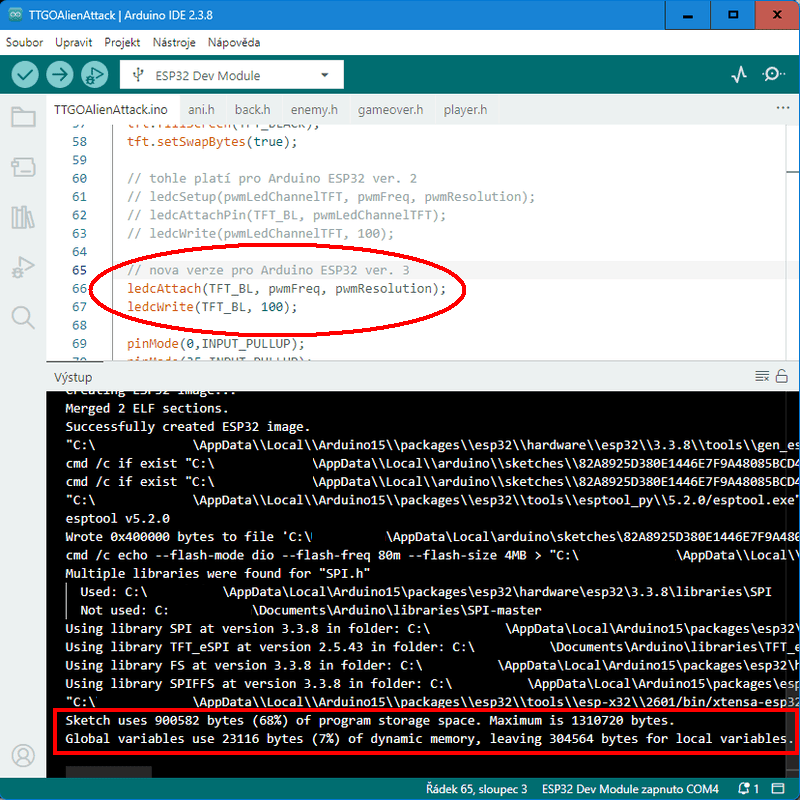800x800 pixels.
Task: Switch to the player.h tab
Action: 465,110
